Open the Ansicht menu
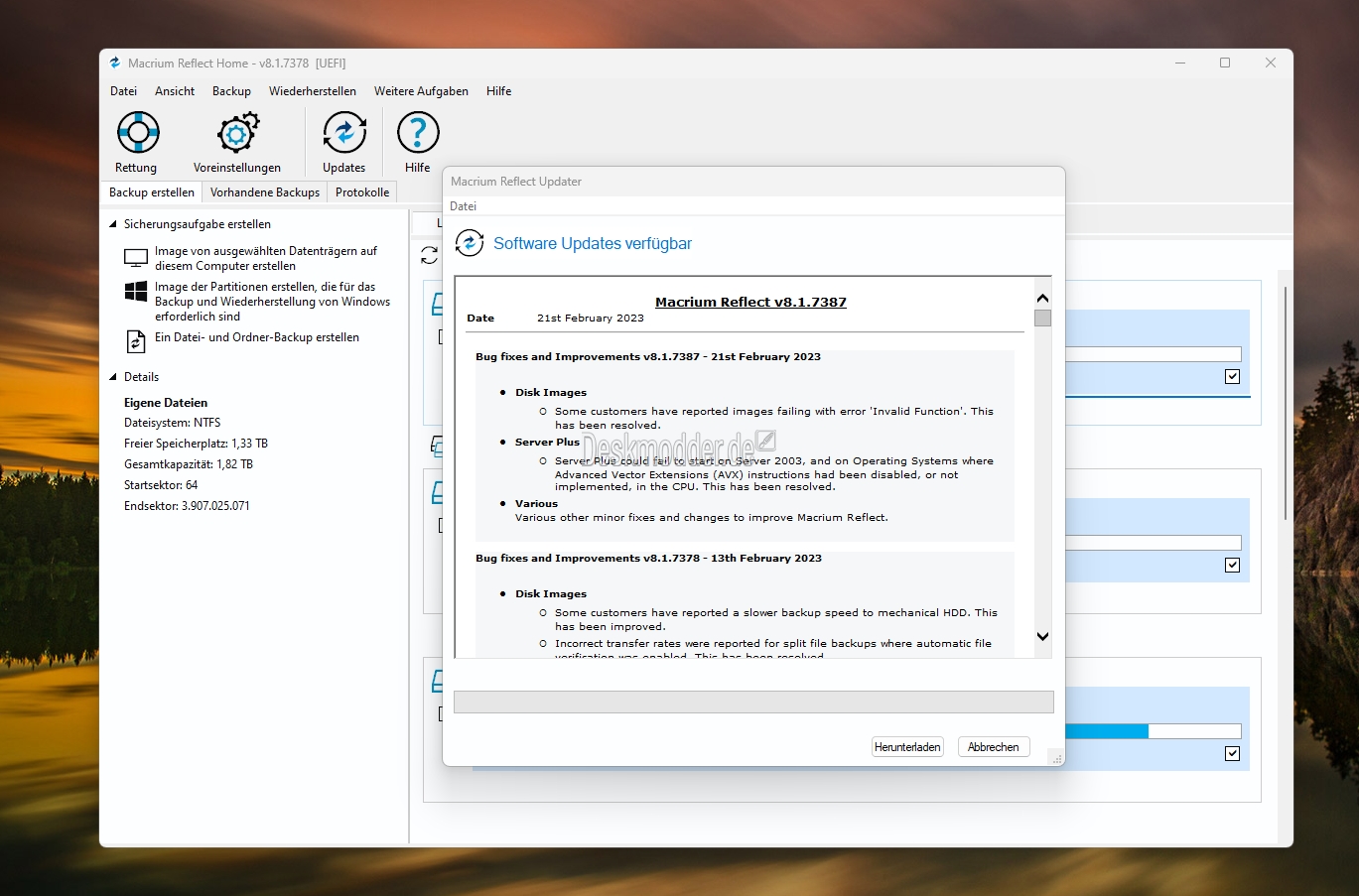1359x896 pixels. (x=175, y=91)
